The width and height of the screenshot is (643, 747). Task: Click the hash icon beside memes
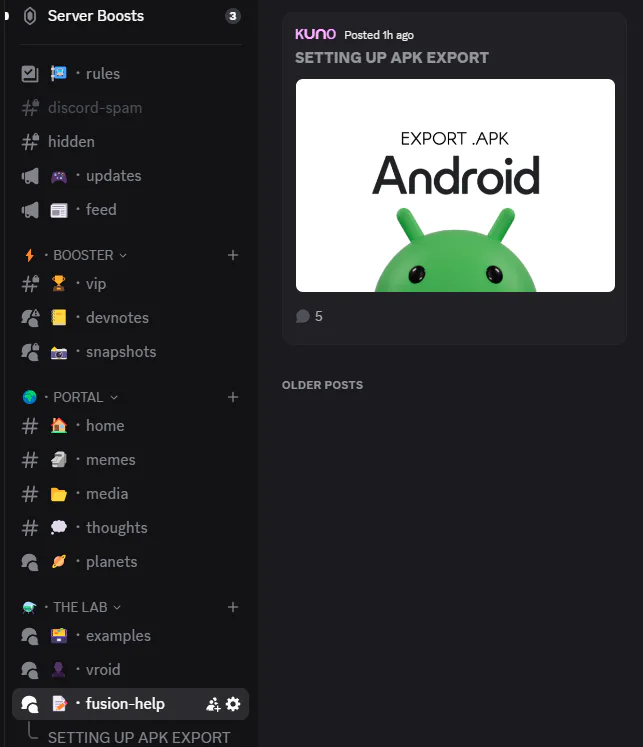click(30, 460)
